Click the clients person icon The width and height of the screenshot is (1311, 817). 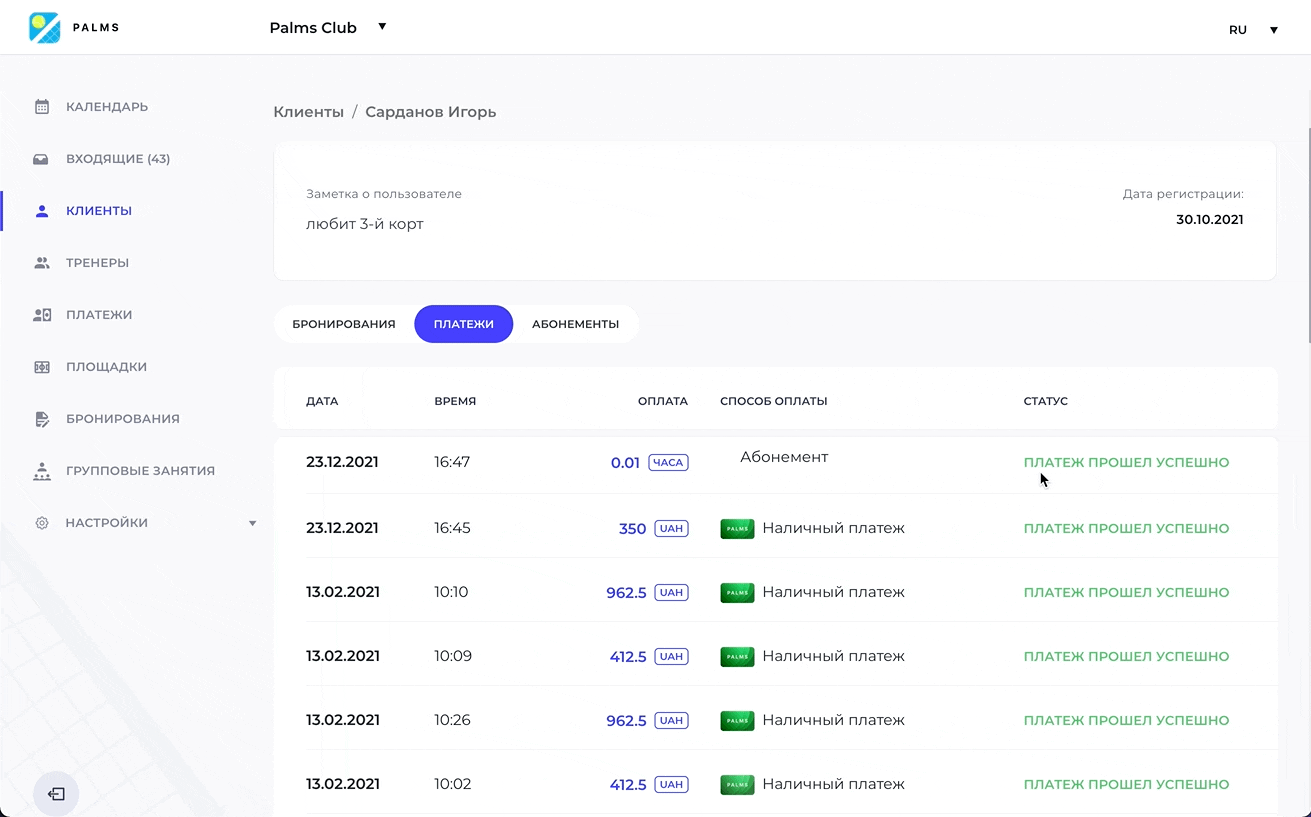pyautogui.click(x=42, y=211)
